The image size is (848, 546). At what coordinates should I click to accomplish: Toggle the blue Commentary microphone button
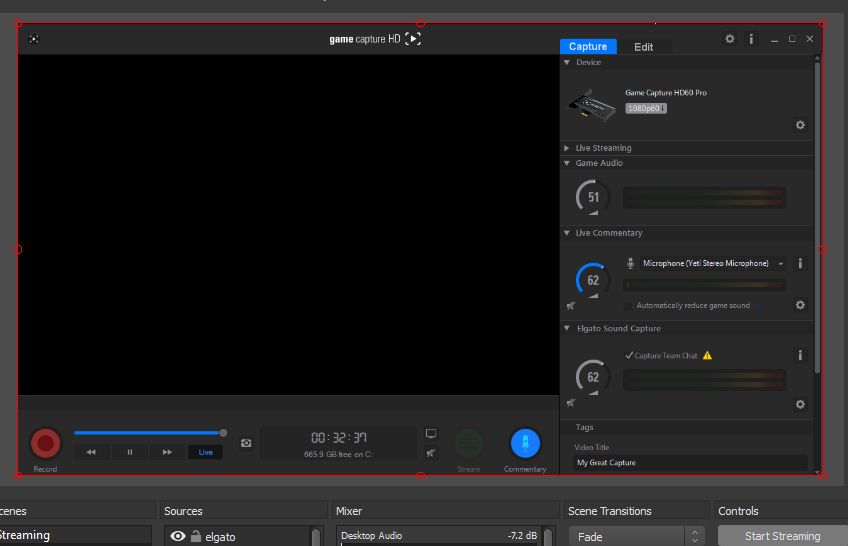[525, 443]
